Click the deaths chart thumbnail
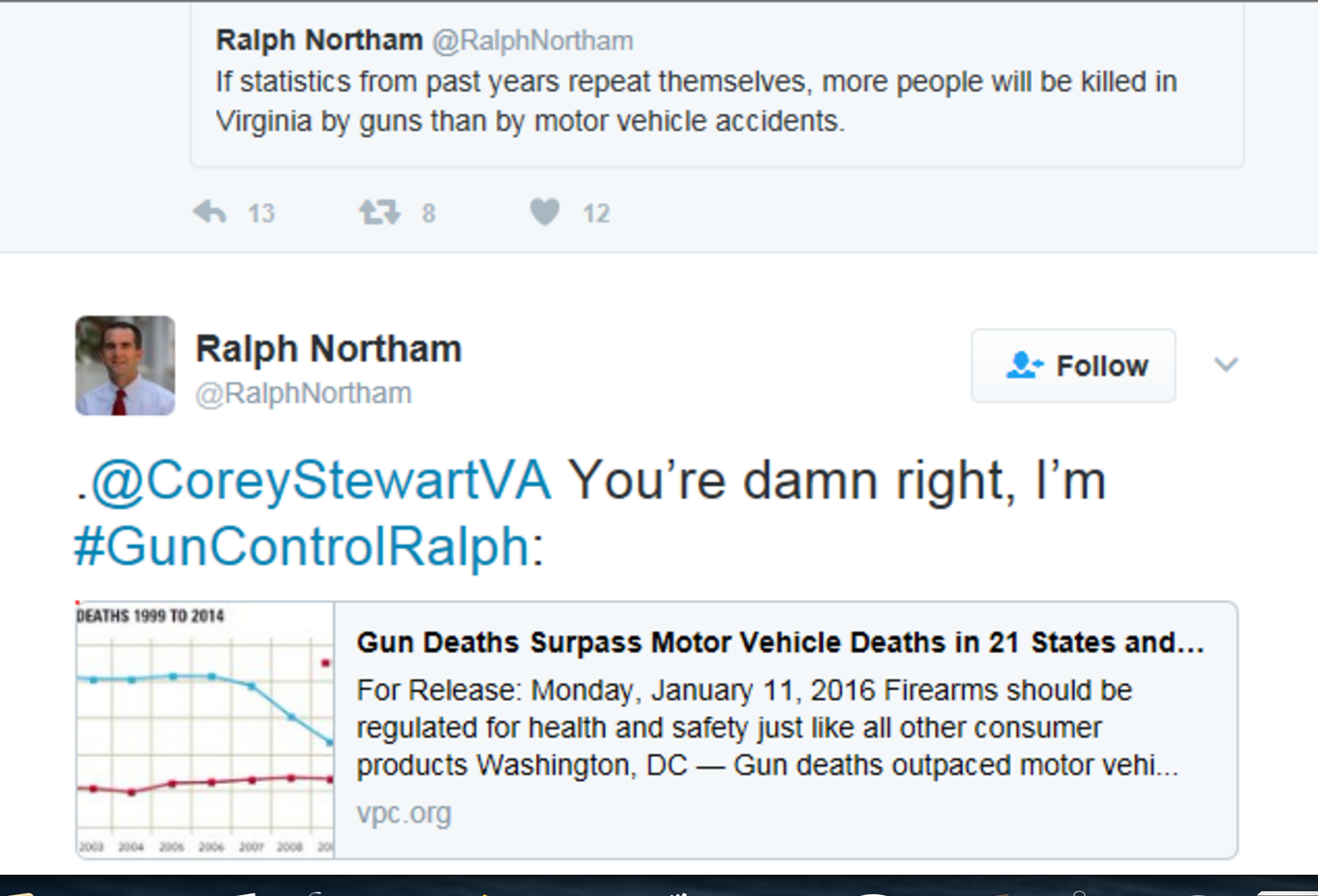The image size is (1318, 896). [205, 731]
